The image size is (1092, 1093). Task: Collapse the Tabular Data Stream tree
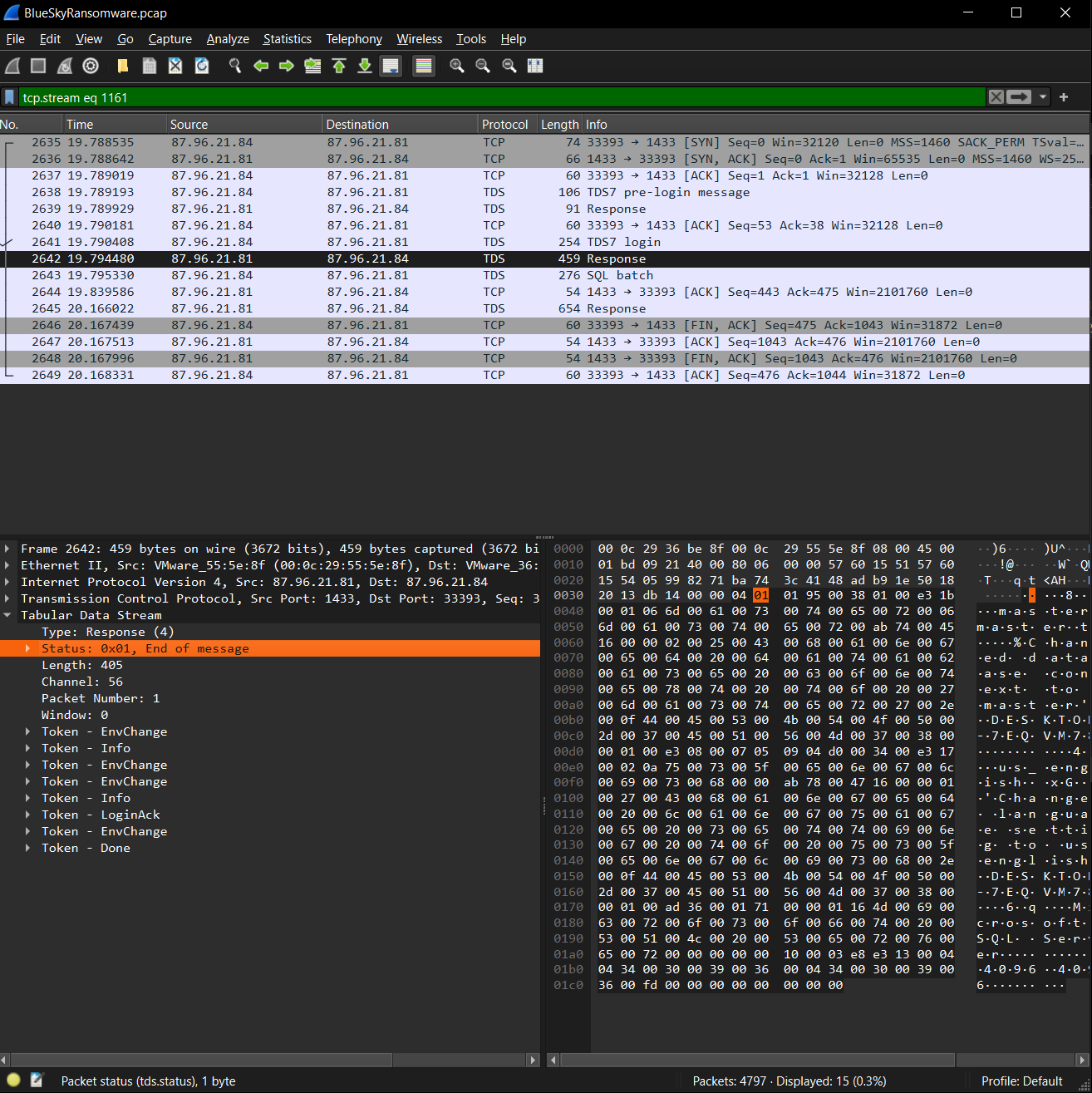7,615
